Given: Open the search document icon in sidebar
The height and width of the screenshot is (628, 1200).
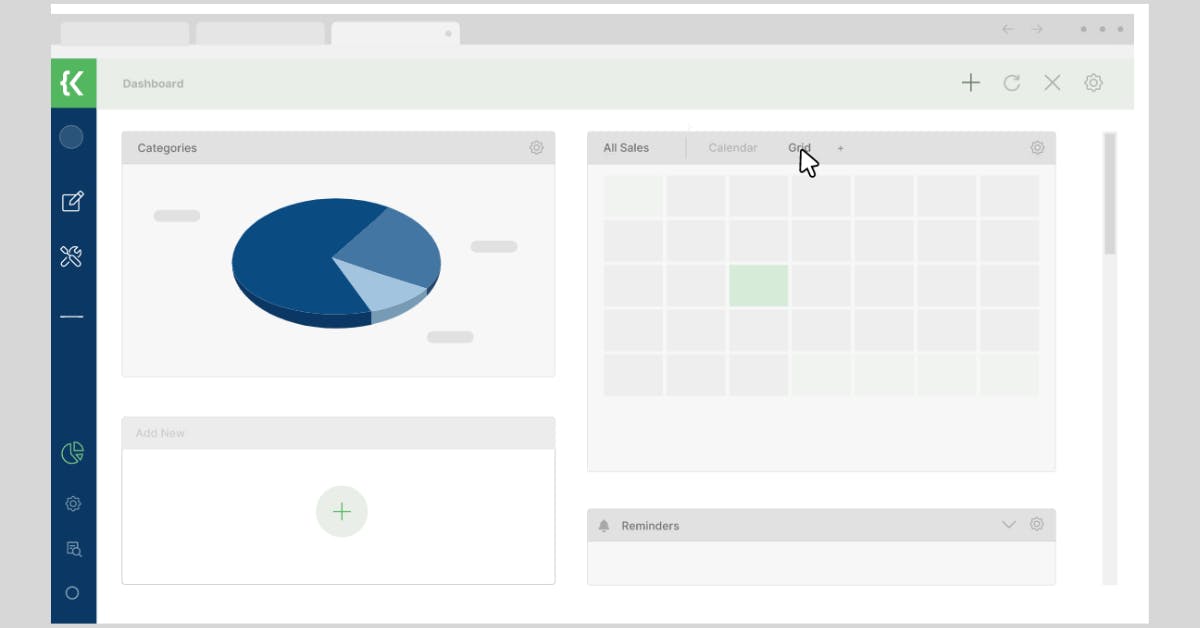Looking at the screenshot, I should (73, 548).
